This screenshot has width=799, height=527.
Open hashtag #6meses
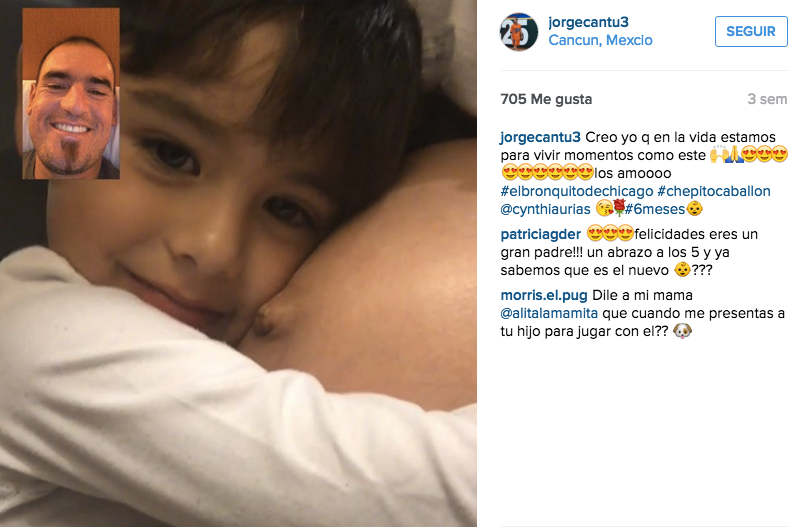(x=655, y=209)
